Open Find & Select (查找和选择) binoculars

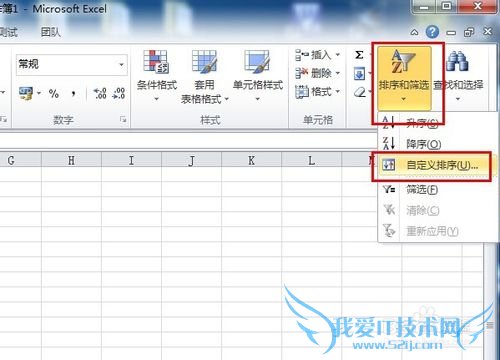coord(458,76)
